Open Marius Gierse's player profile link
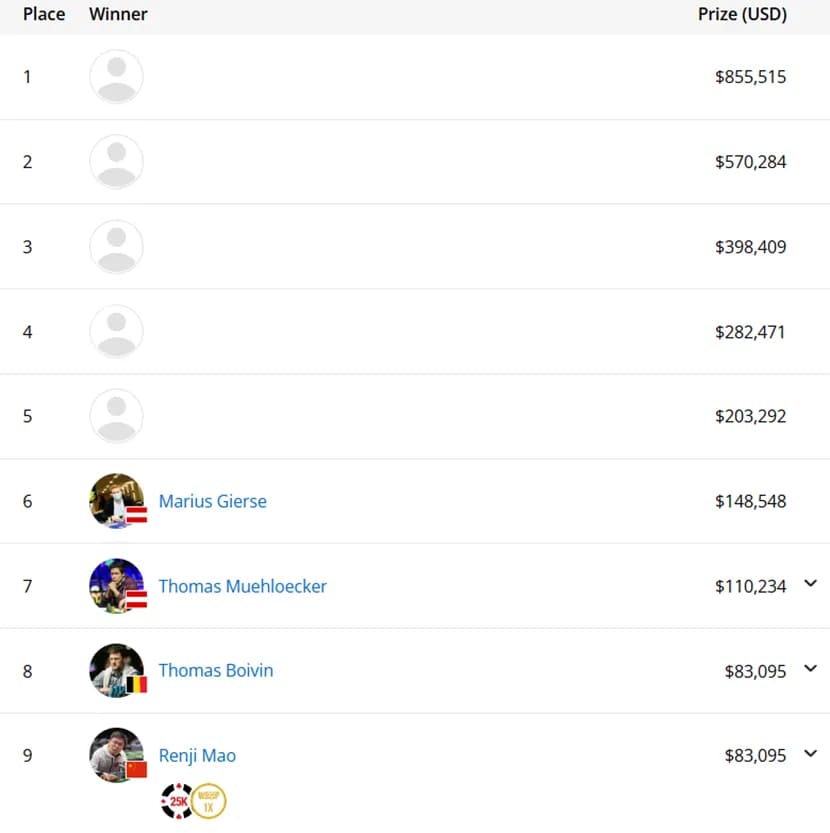Viewport: 830px width, 833px height. pos(213,501)
